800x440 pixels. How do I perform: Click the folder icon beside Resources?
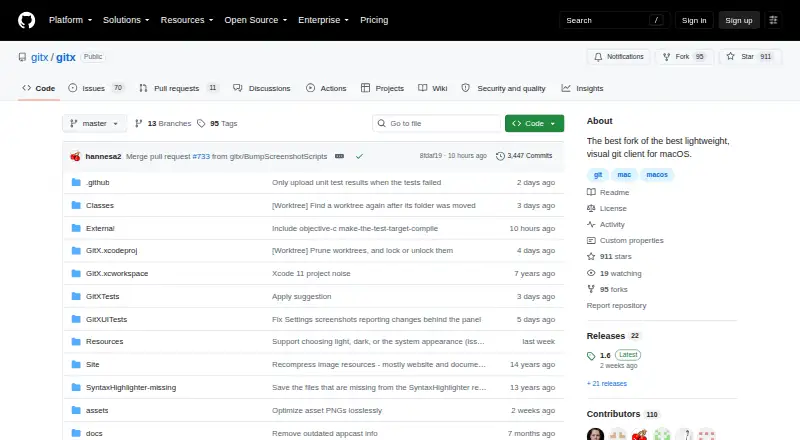pyautogui.click(x=76, y=341)
